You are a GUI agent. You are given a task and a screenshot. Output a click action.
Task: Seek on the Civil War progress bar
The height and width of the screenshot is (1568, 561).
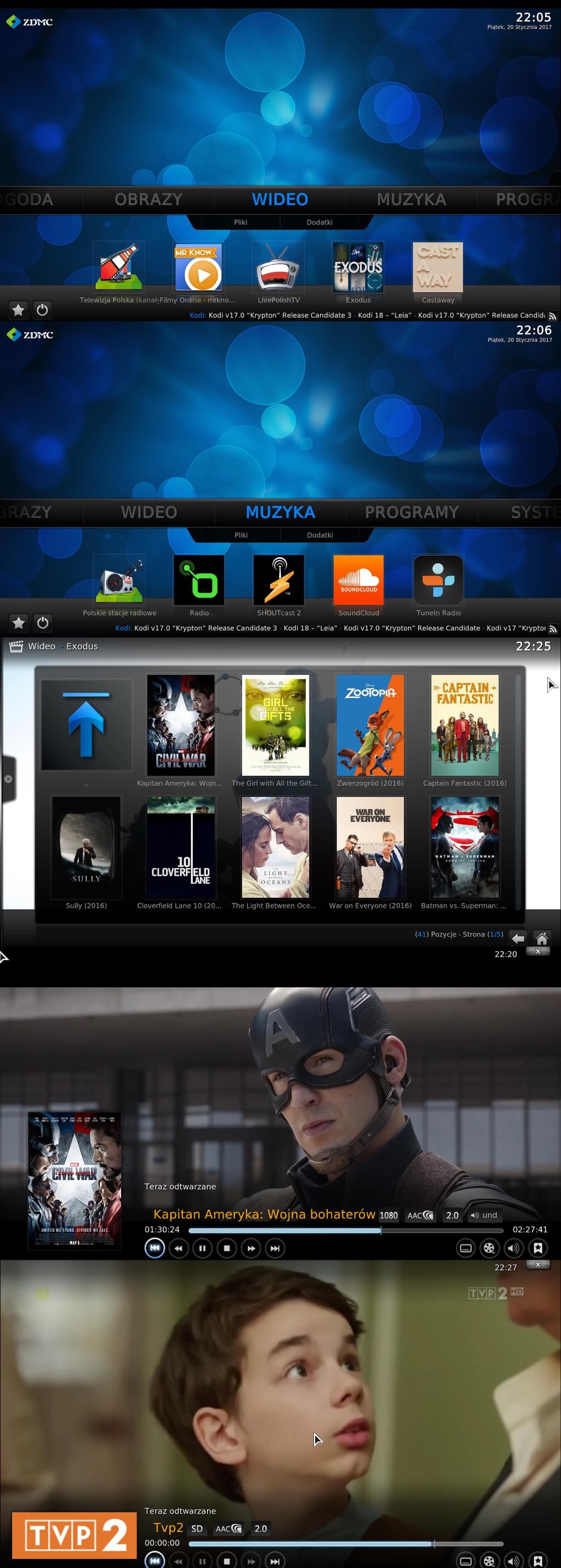pyautogui.click(x=346, y=1230)
